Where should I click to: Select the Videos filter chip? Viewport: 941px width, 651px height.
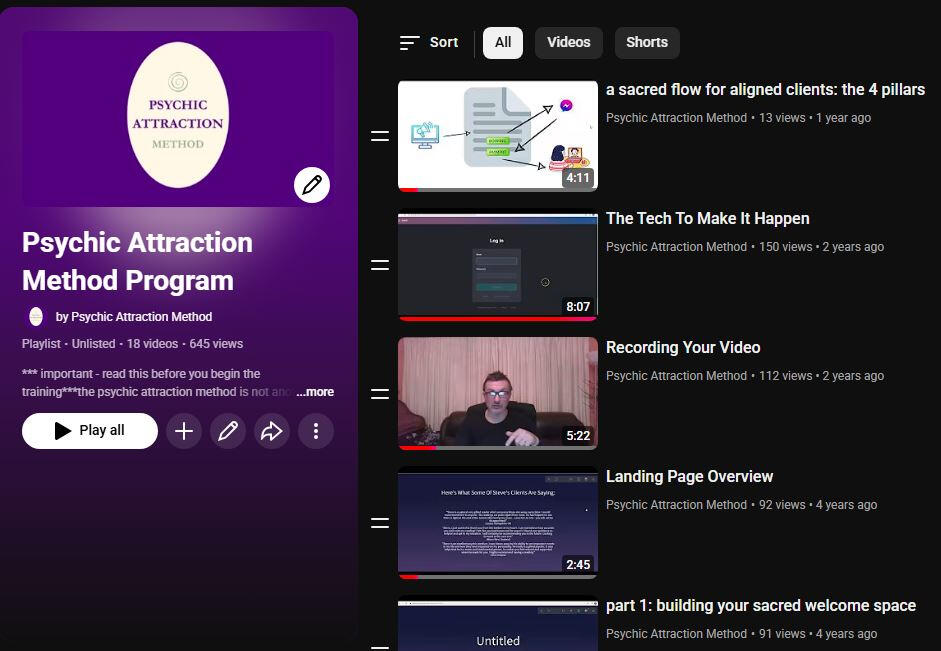pos(568,43)
